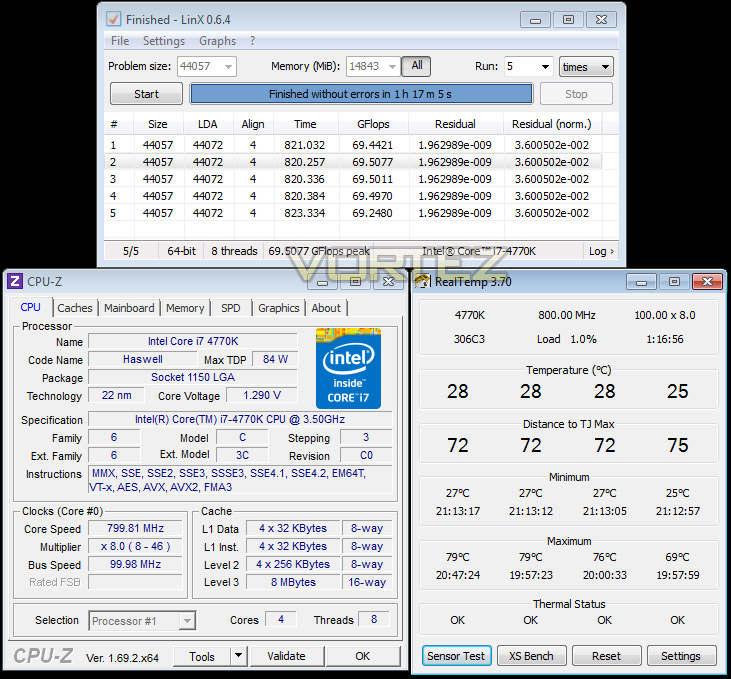Click the LinX checkmark title icon

pyautogui.click(x=113, y=19)
